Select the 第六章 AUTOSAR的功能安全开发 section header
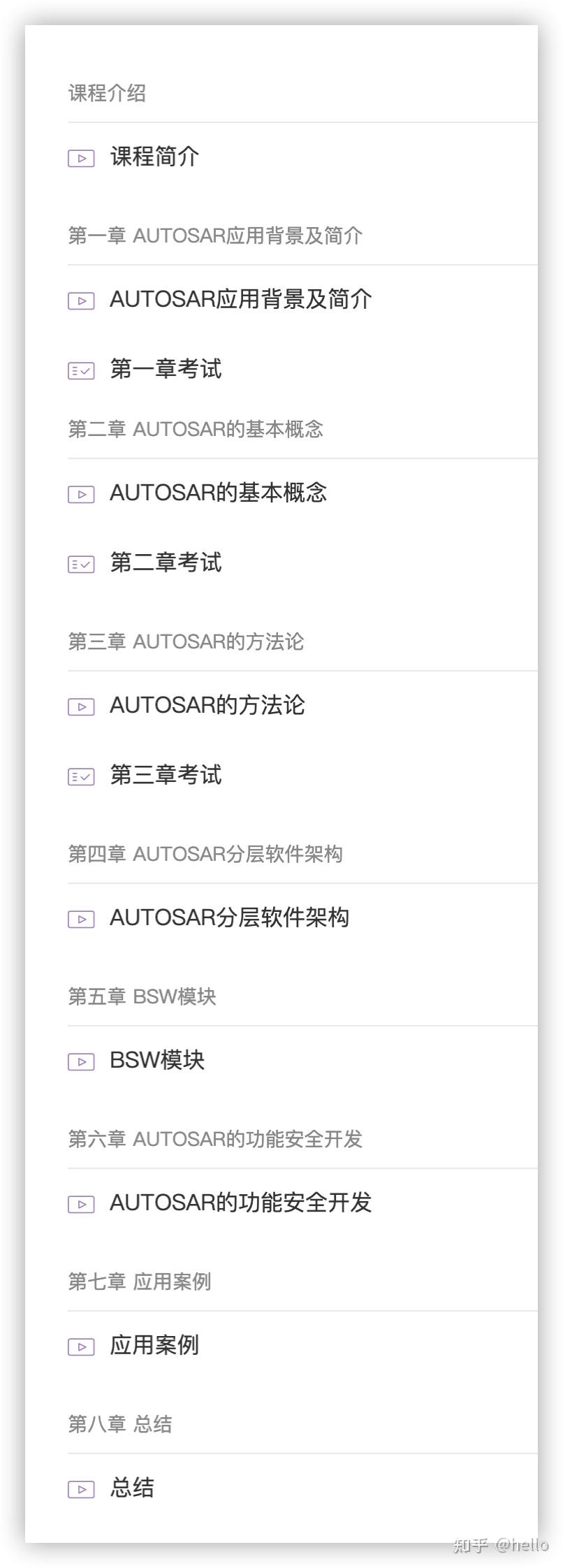 [215, 1139]
